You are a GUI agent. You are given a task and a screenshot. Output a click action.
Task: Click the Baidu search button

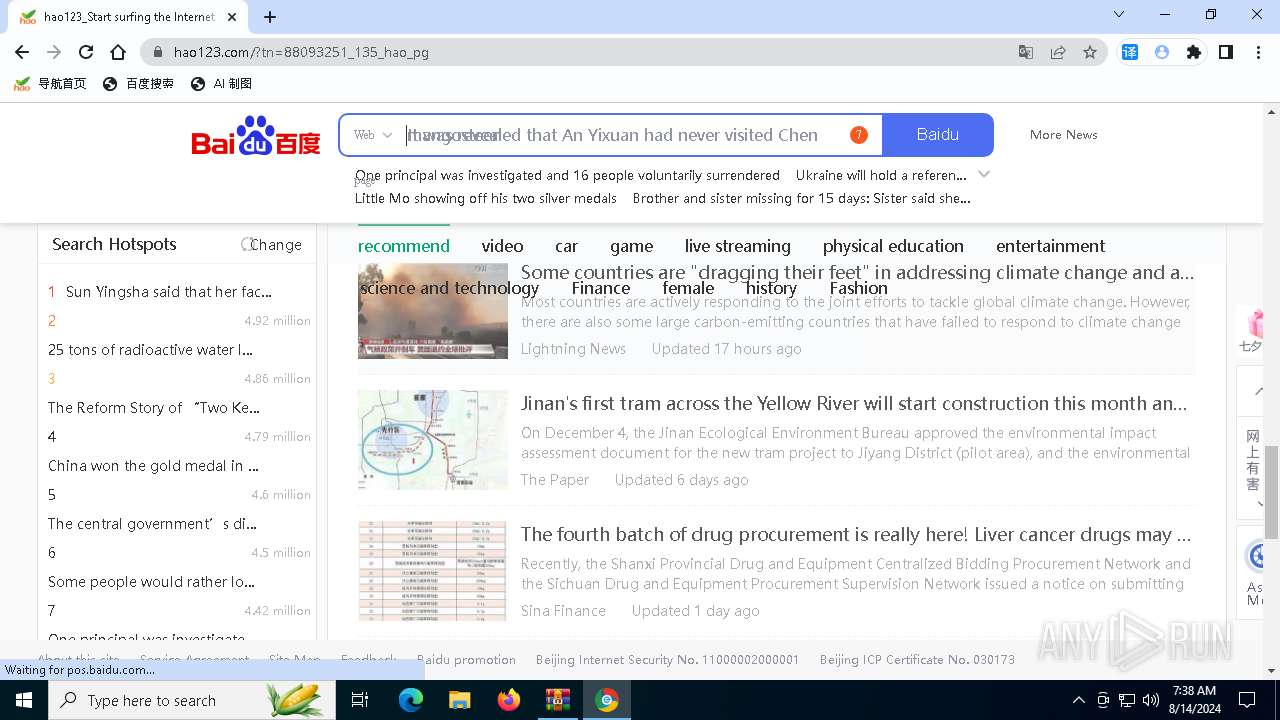coord(938,135)
